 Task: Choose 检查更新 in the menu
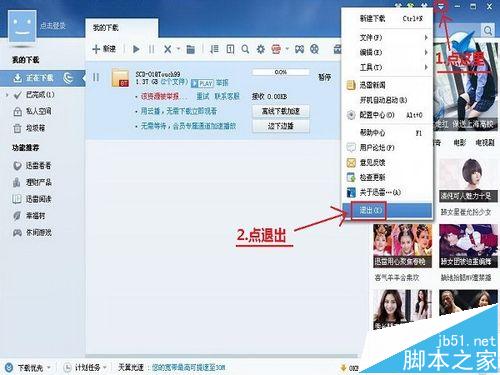[x=387, y=177]
